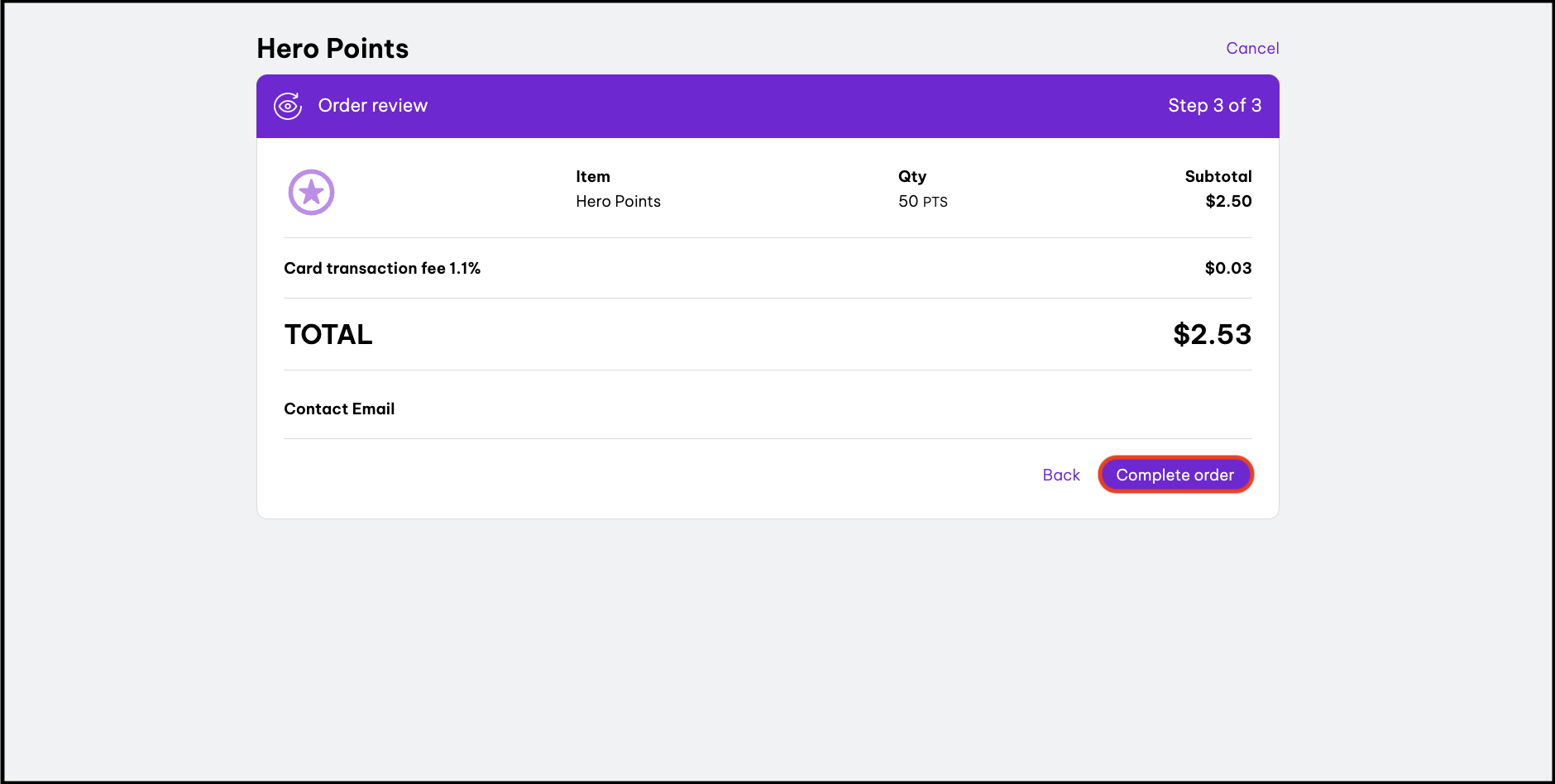
Task: Click the Step 3 of 3 indicator
Action: pos(1214,106)
